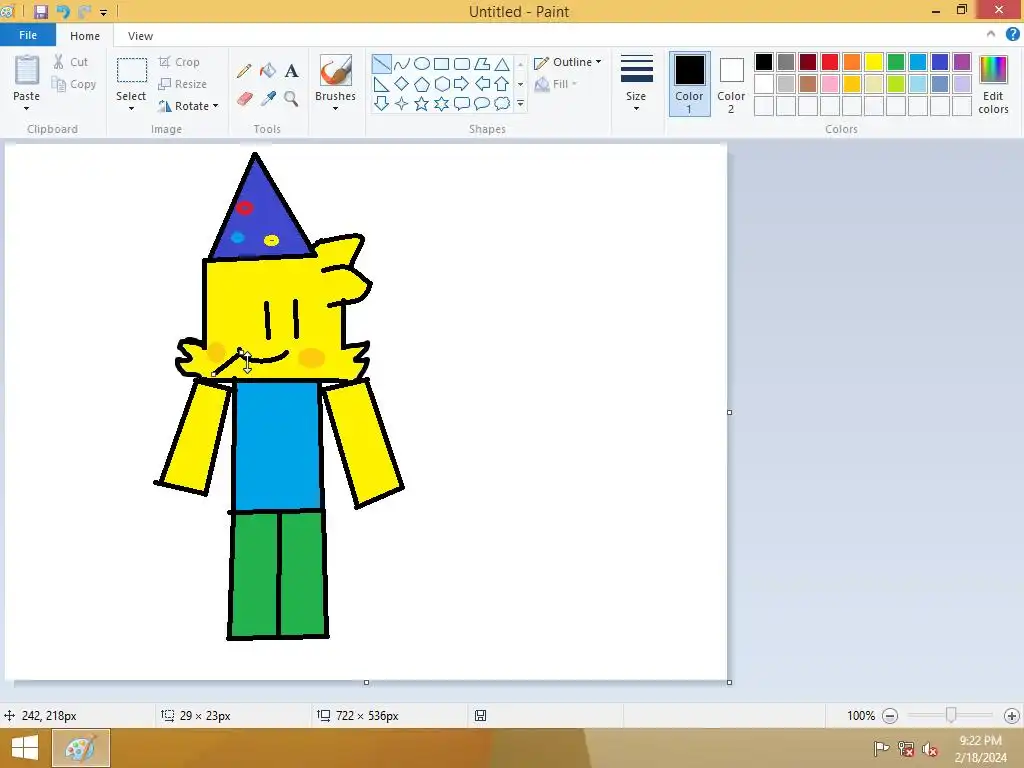Click the zoom out minus button
1024x768 pixels.
point(889,716)
